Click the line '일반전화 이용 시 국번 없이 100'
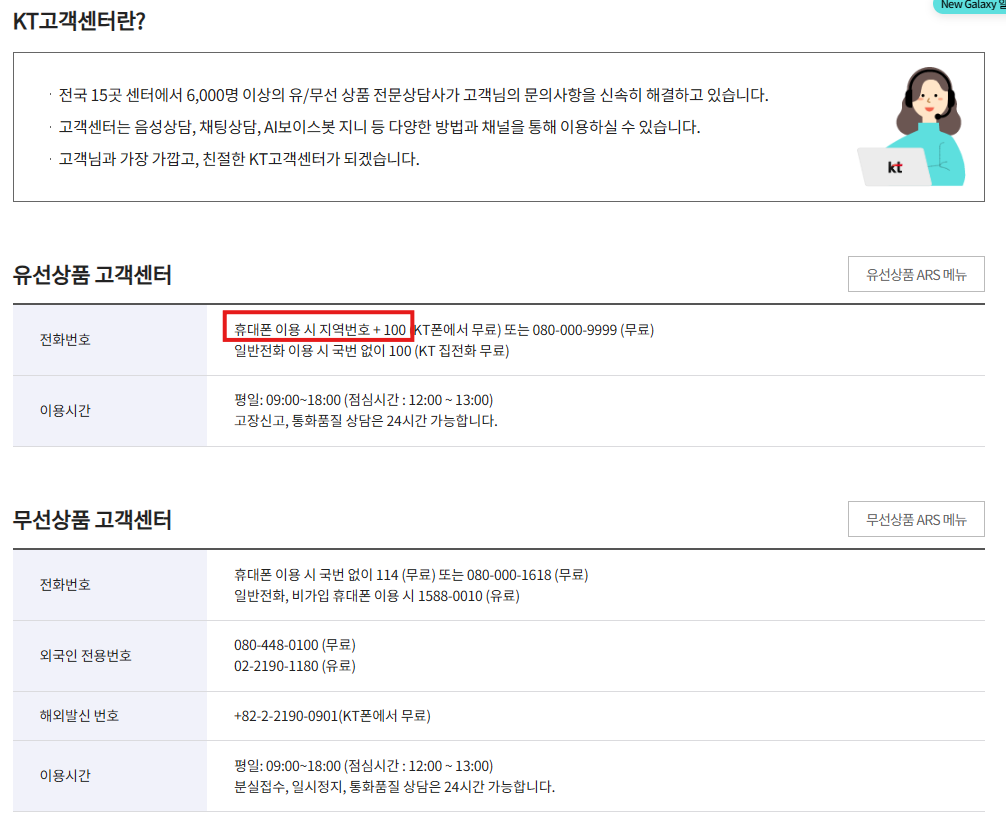The image size is (1006, 836). (x=371, y=351)
